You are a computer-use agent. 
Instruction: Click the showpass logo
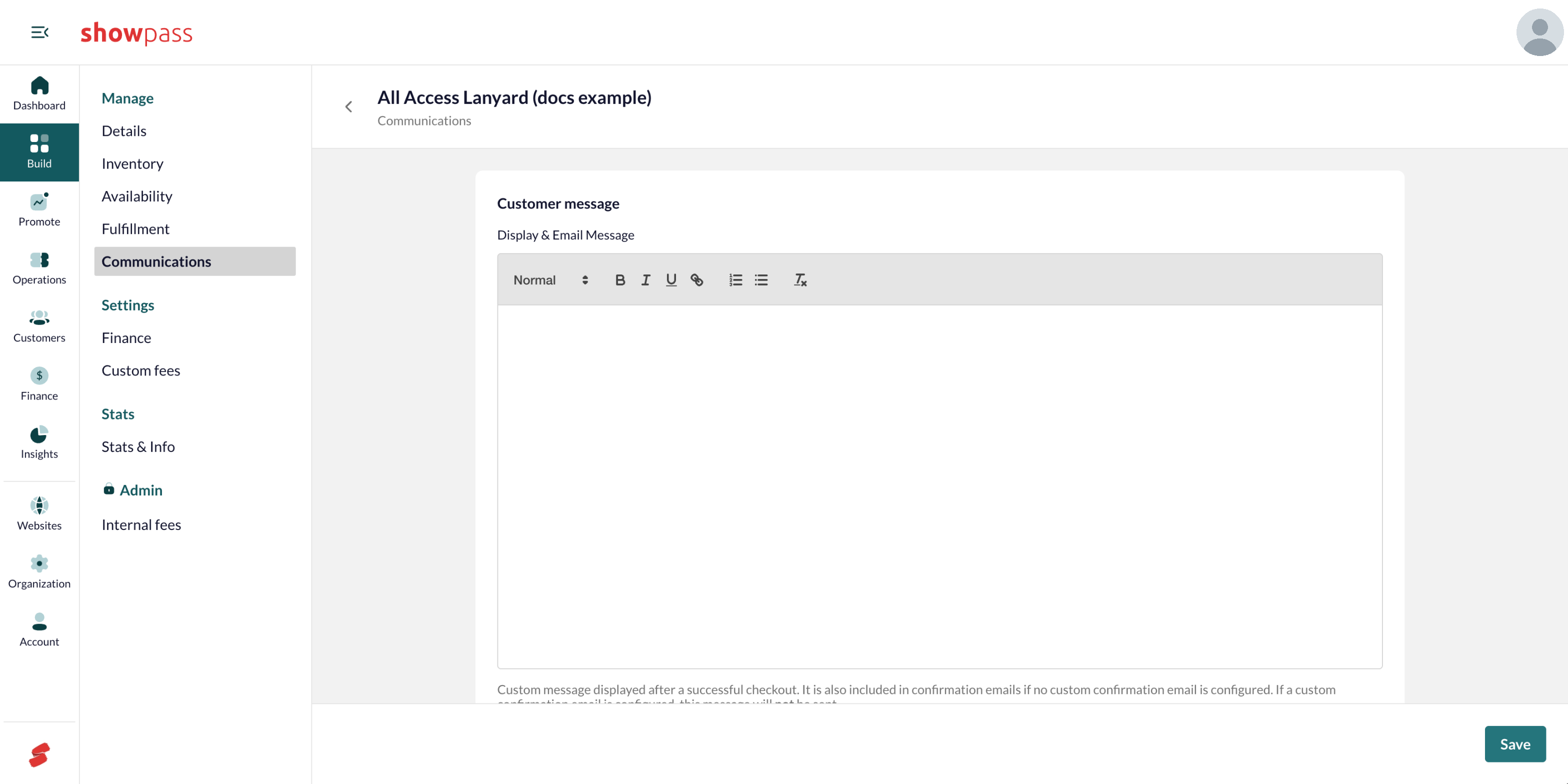(136, 33)
